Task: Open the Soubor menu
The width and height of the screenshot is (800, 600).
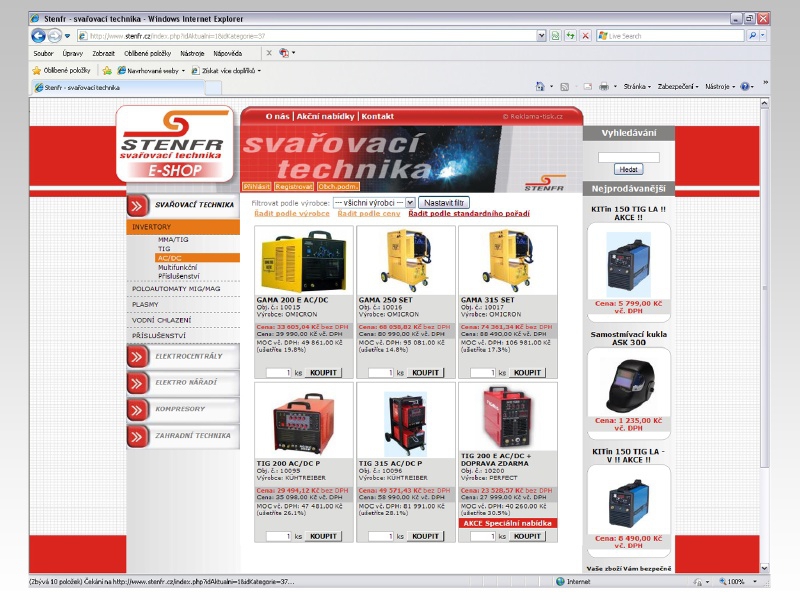Action: tap(43, 53)
